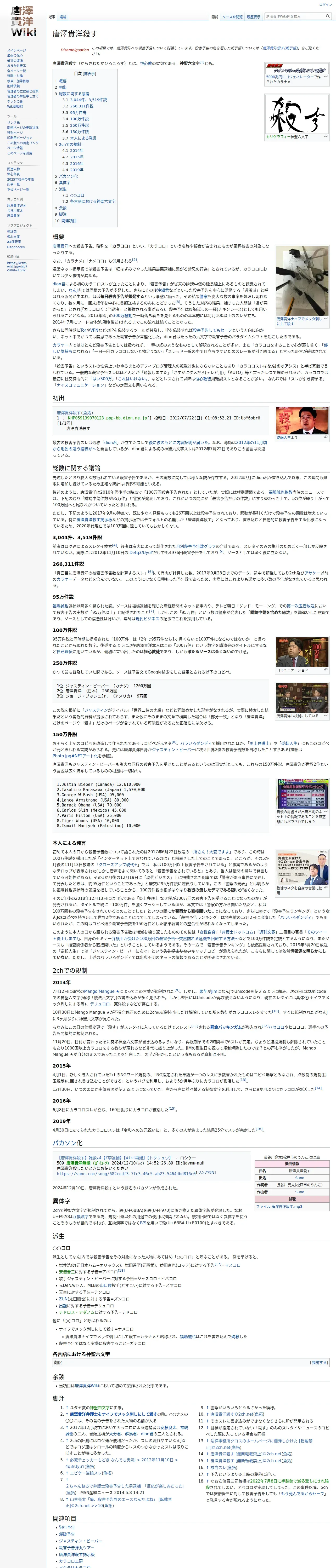The width and height of the screenshot is (336, 1568).
Task: Click the enlarge icon by the 逆転人生より caption
Action: click(326, 437)
